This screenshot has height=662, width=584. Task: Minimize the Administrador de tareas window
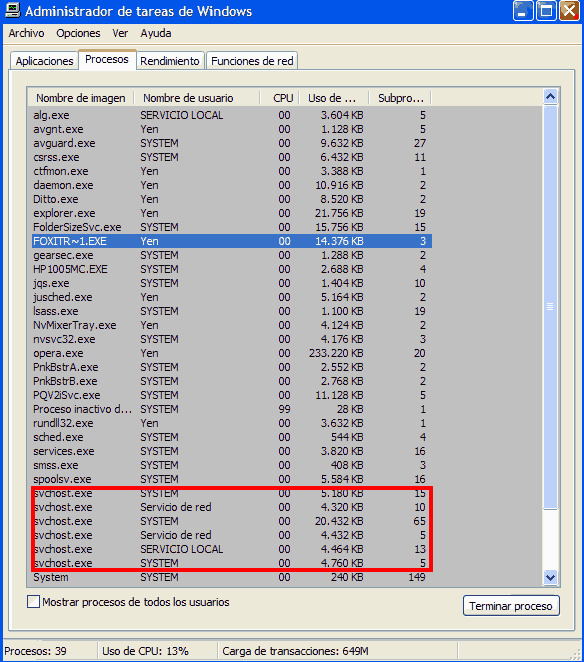click(x=522, y=11)
